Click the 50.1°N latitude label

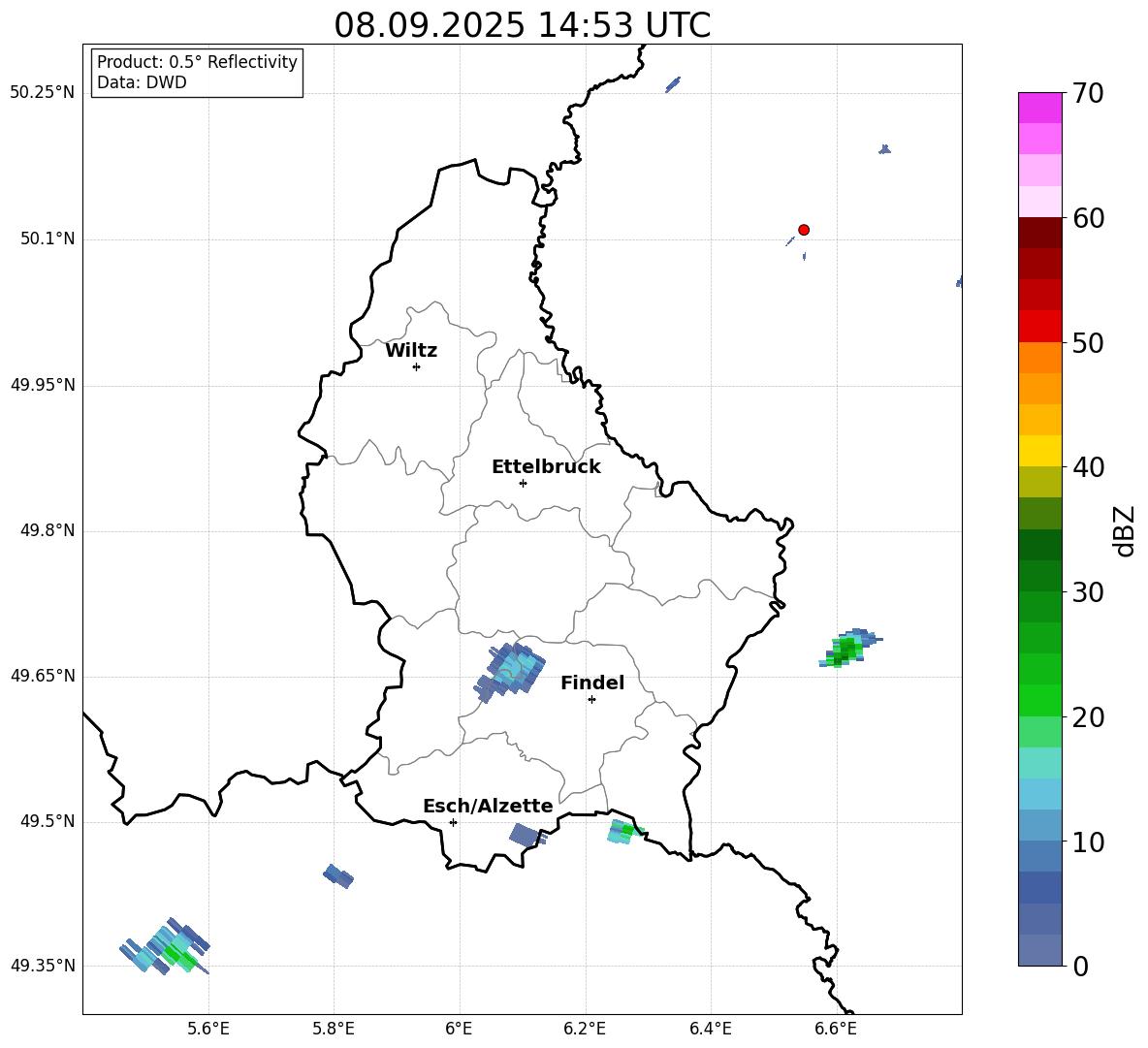pos(48,239)
